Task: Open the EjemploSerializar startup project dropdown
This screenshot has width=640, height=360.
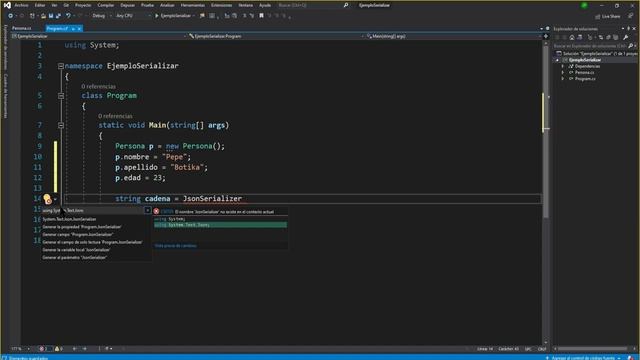Action: pyautogui.click(x=193, y=16)
